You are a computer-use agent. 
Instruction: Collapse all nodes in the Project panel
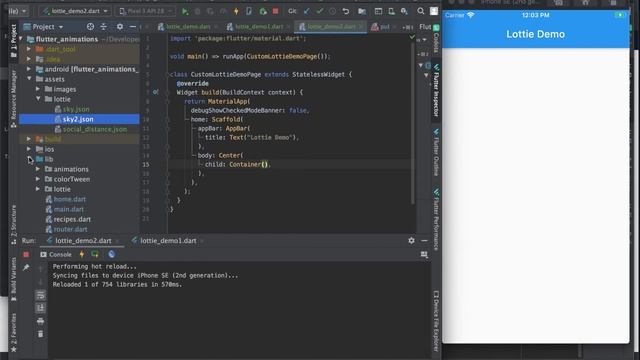tap(104, 27)
